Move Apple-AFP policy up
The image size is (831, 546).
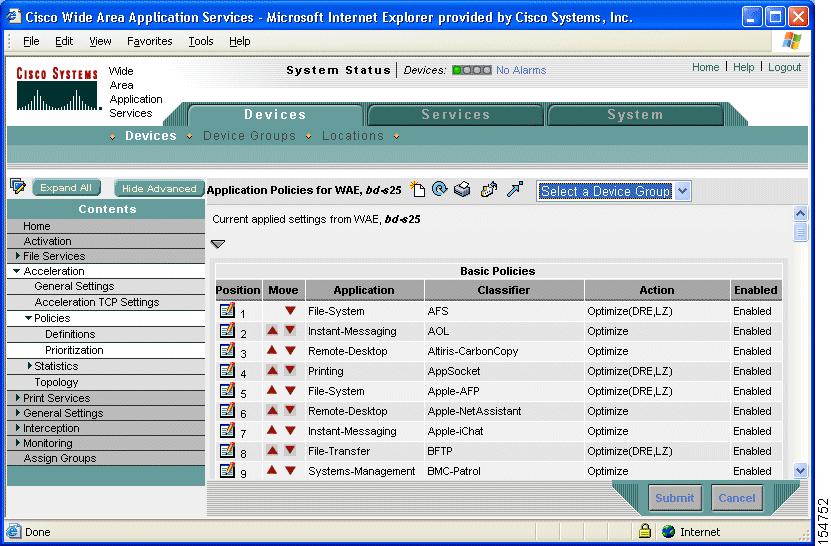(x=272, y=390)
